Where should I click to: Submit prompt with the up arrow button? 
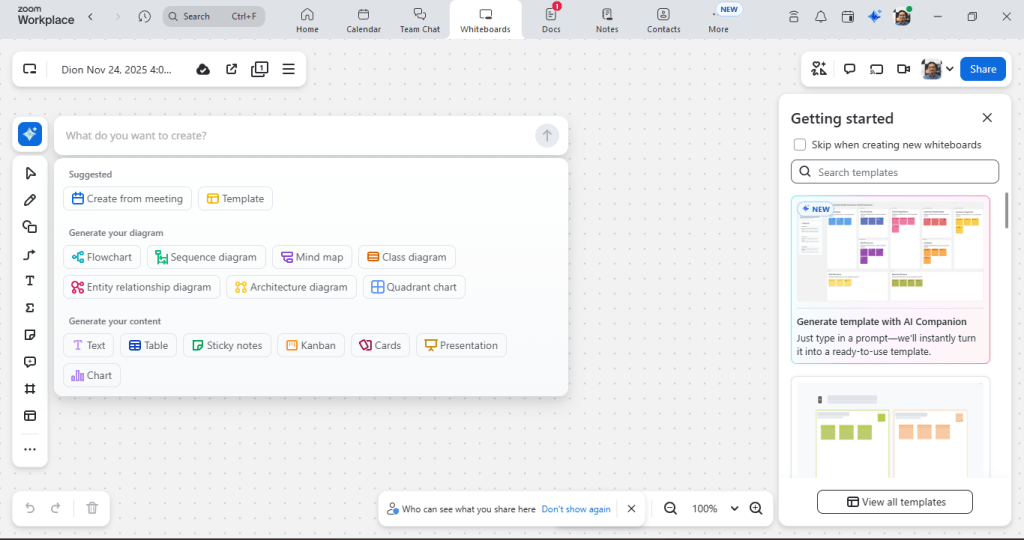[x=547, y=135]
